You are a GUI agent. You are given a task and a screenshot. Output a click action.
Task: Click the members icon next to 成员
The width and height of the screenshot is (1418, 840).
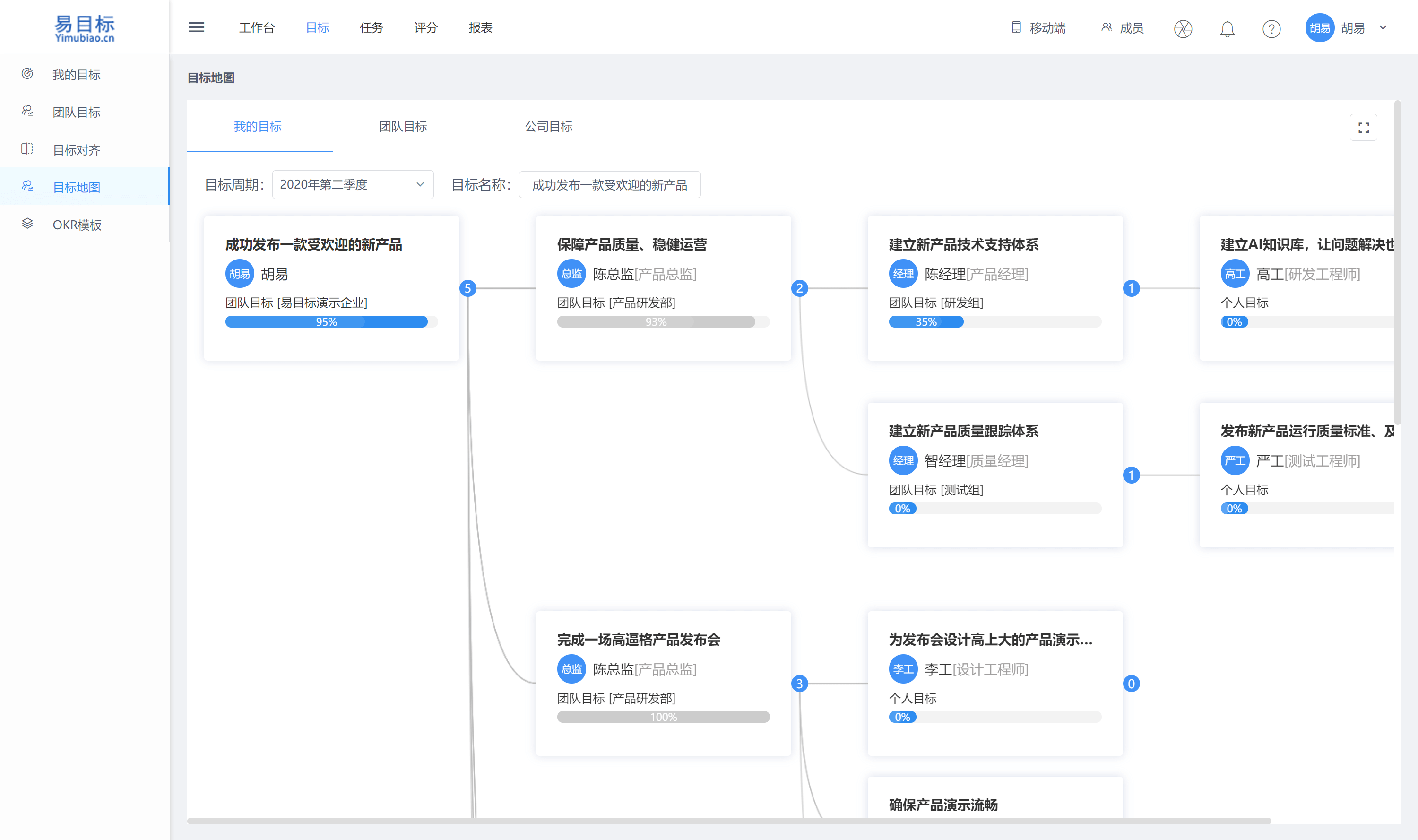point(1106,27)
